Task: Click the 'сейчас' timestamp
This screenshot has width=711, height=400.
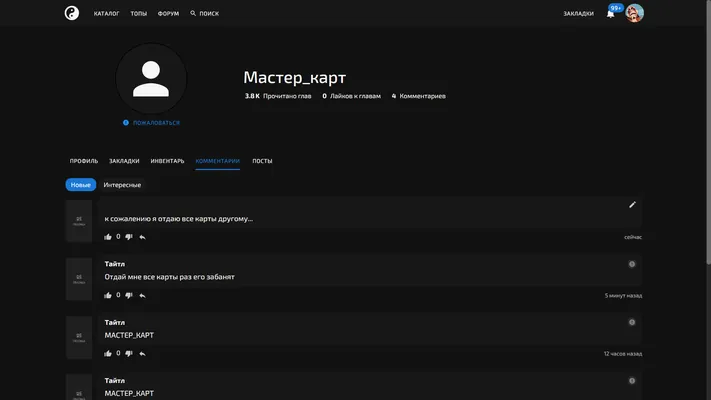Action: (x=633, y=237)
